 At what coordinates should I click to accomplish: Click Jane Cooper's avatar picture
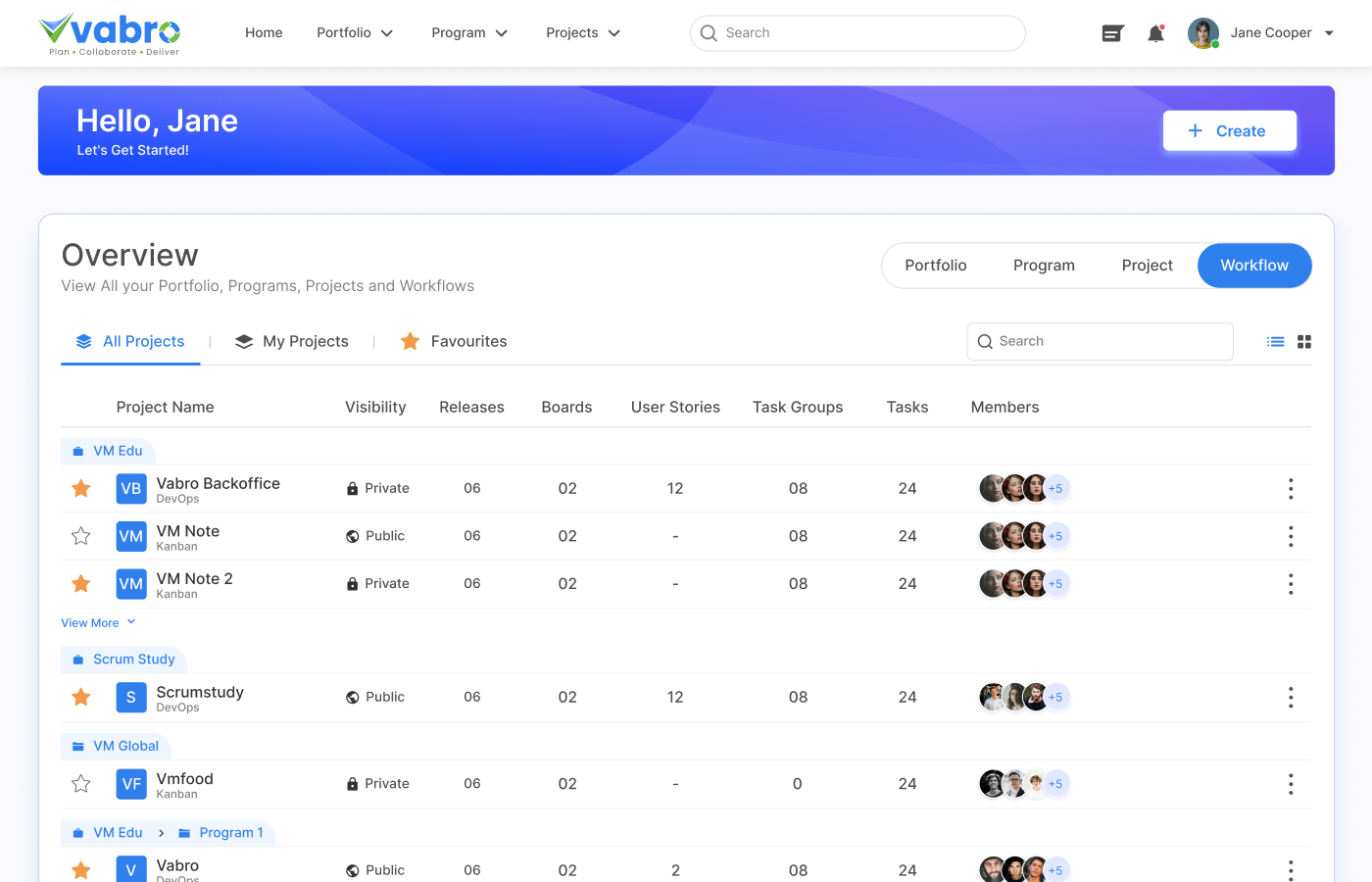coord(1203,33)
